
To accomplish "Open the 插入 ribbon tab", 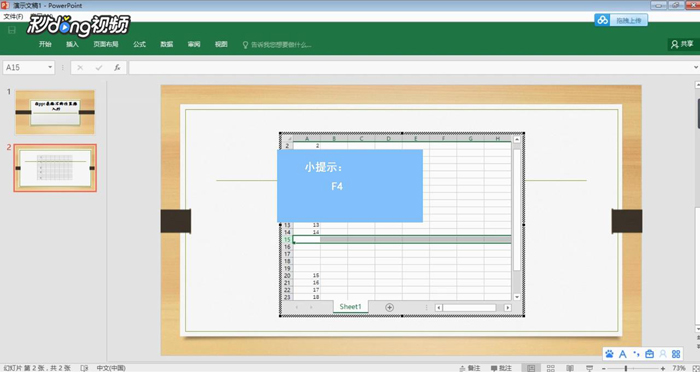I will click(x=72, y=44).
